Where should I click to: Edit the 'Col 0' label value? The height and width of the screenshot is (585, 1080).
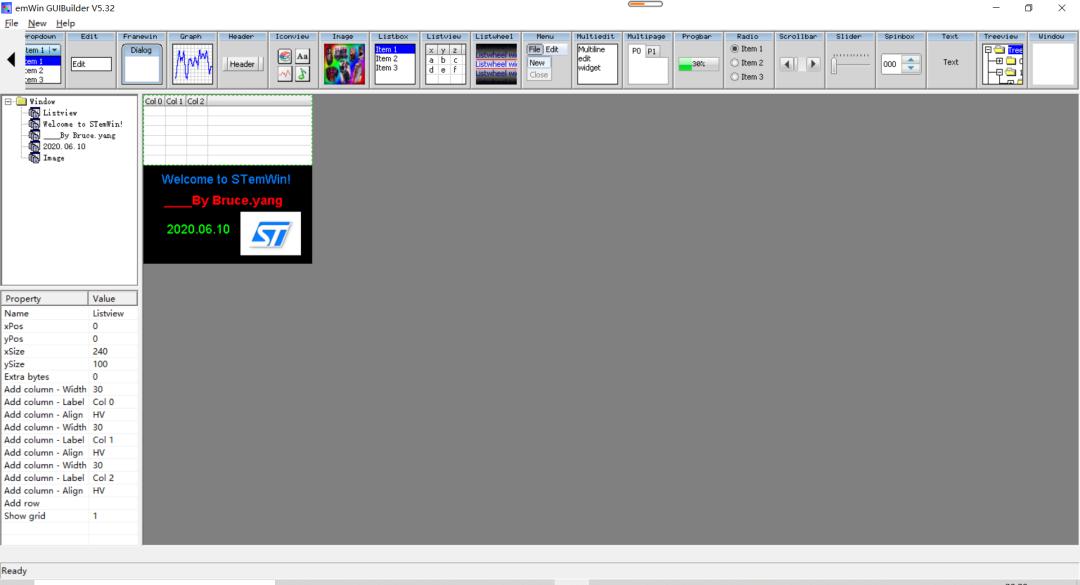(x=114, y=402)
